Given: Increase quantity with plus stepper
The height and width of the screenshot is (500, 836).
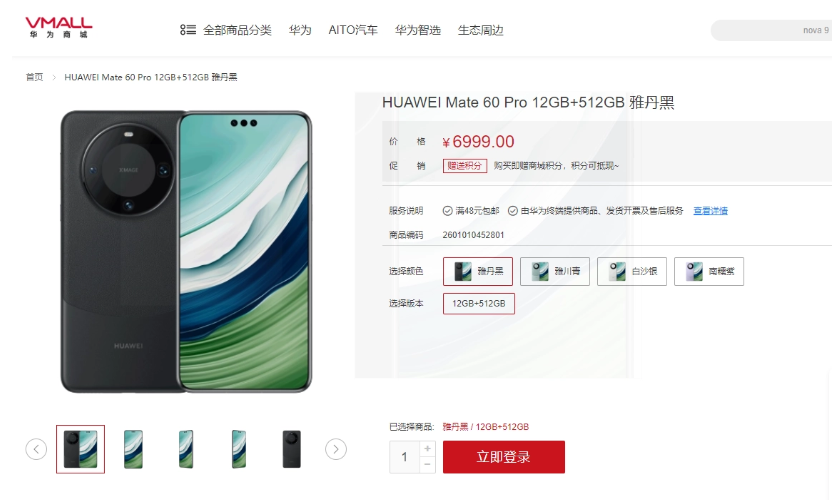Looking at the screenshot, I should 427,449.
